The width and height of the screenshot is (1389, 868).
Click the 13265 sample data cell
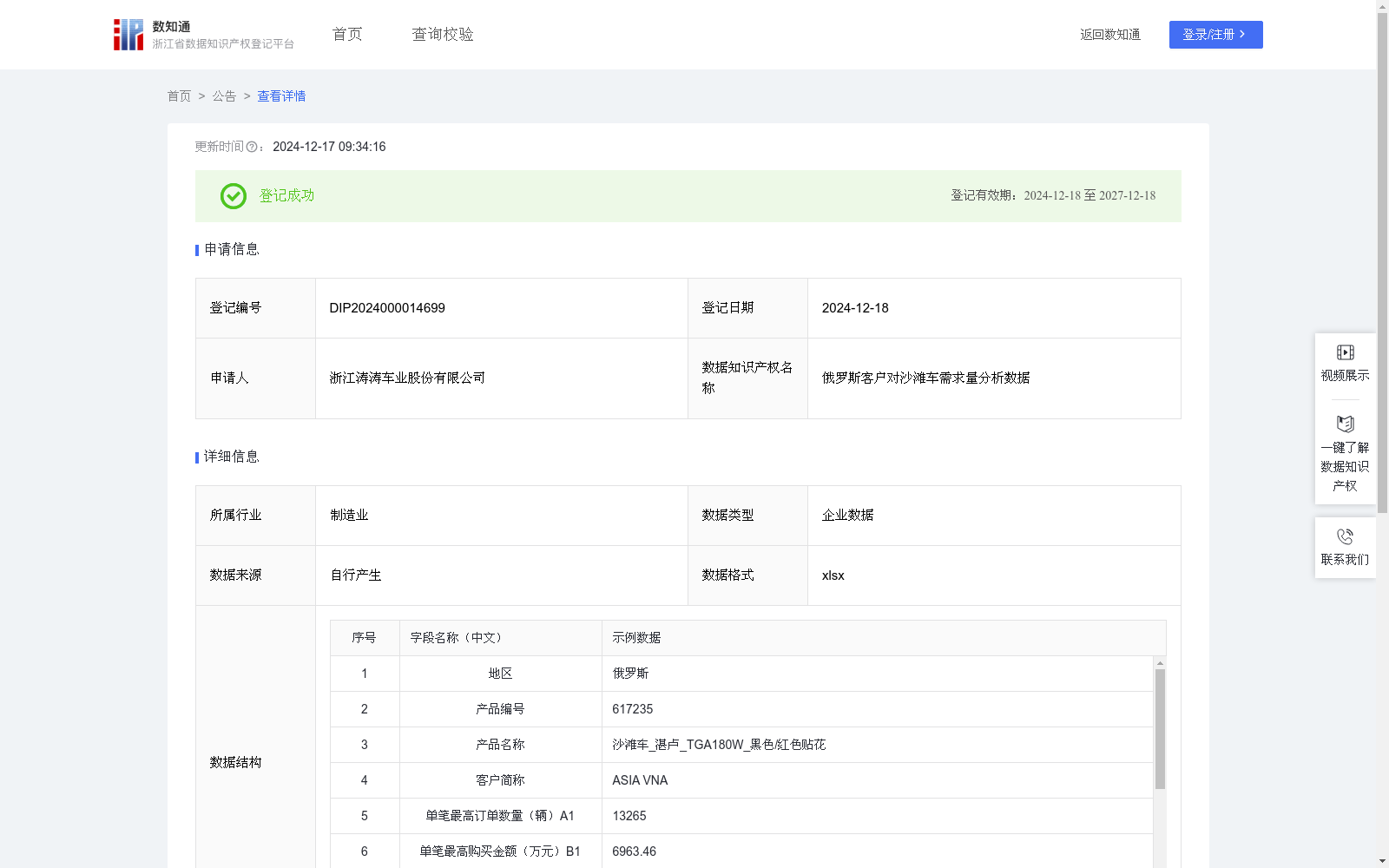coord(878,816)
